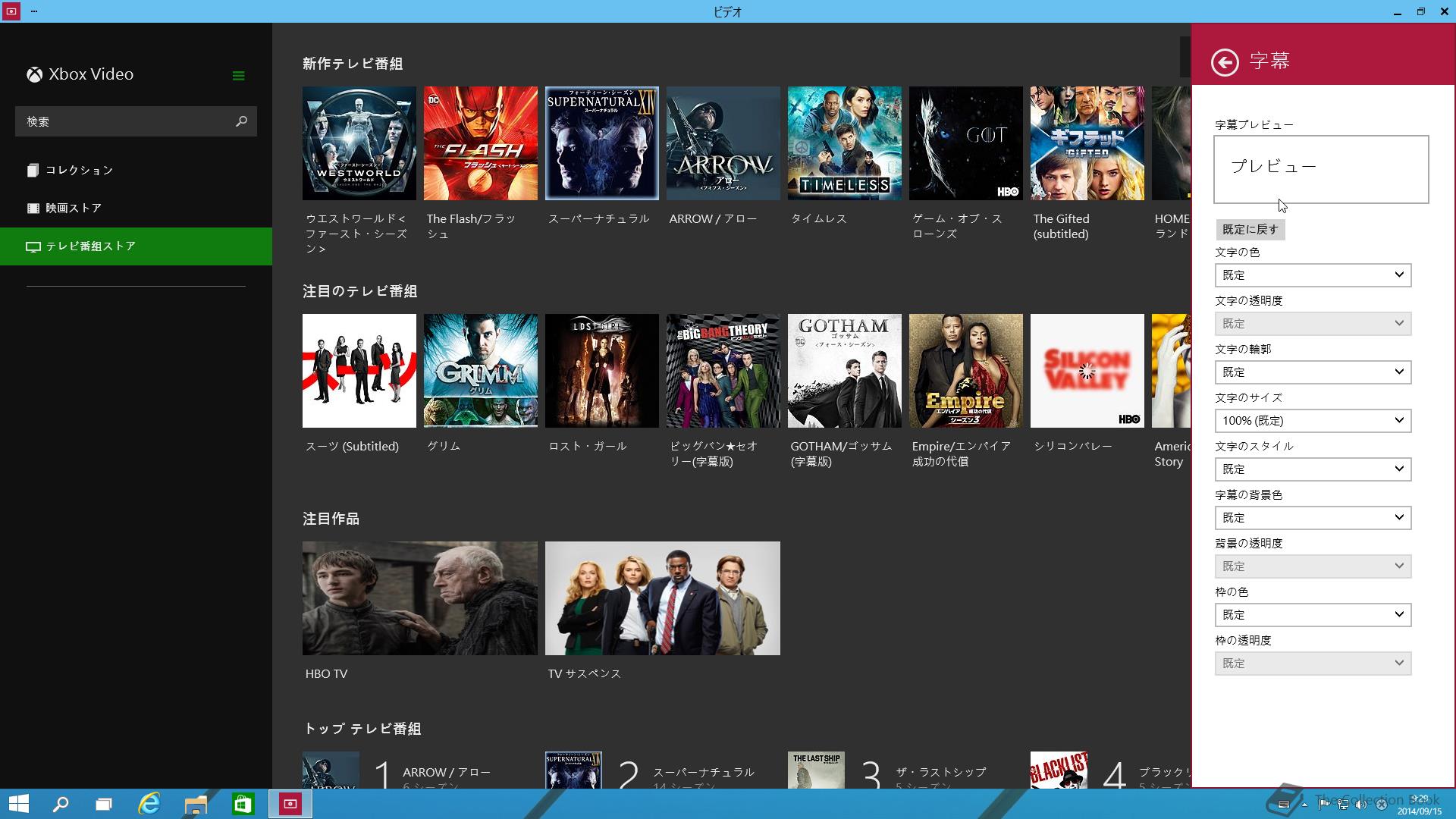Select テレビ番組ストア in sidebar
1456x819 pixels.
coord(136,246)
